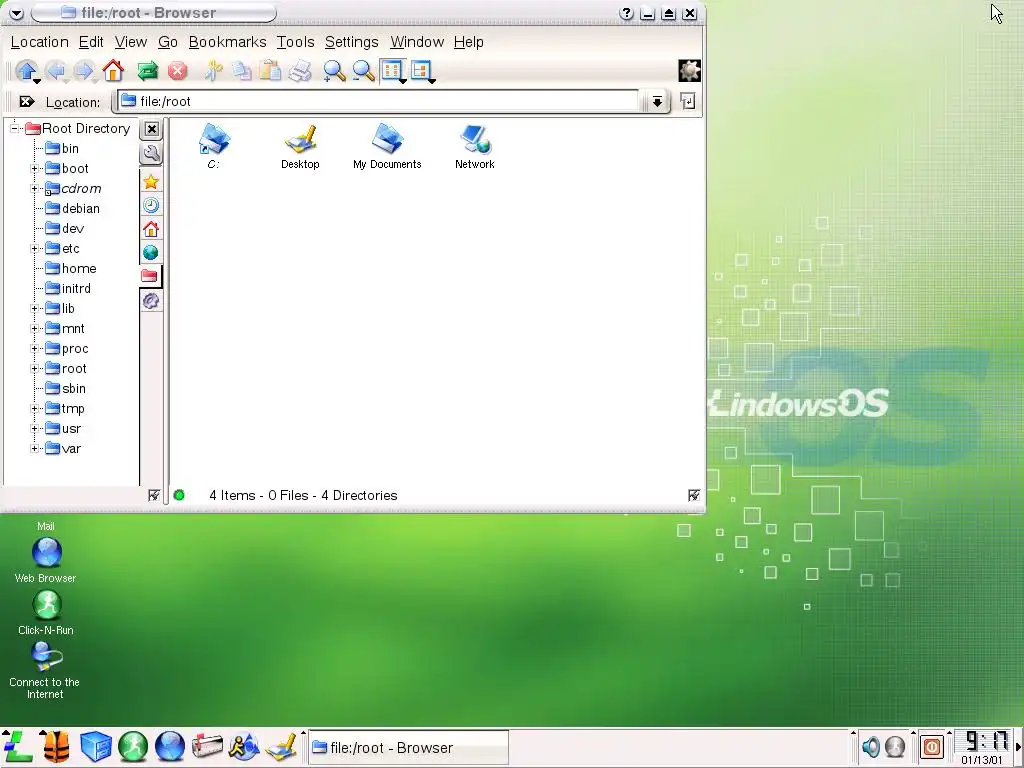1024x768 pixels.
Task: Expand the usr folder in the tree
Action: point(35,429)
